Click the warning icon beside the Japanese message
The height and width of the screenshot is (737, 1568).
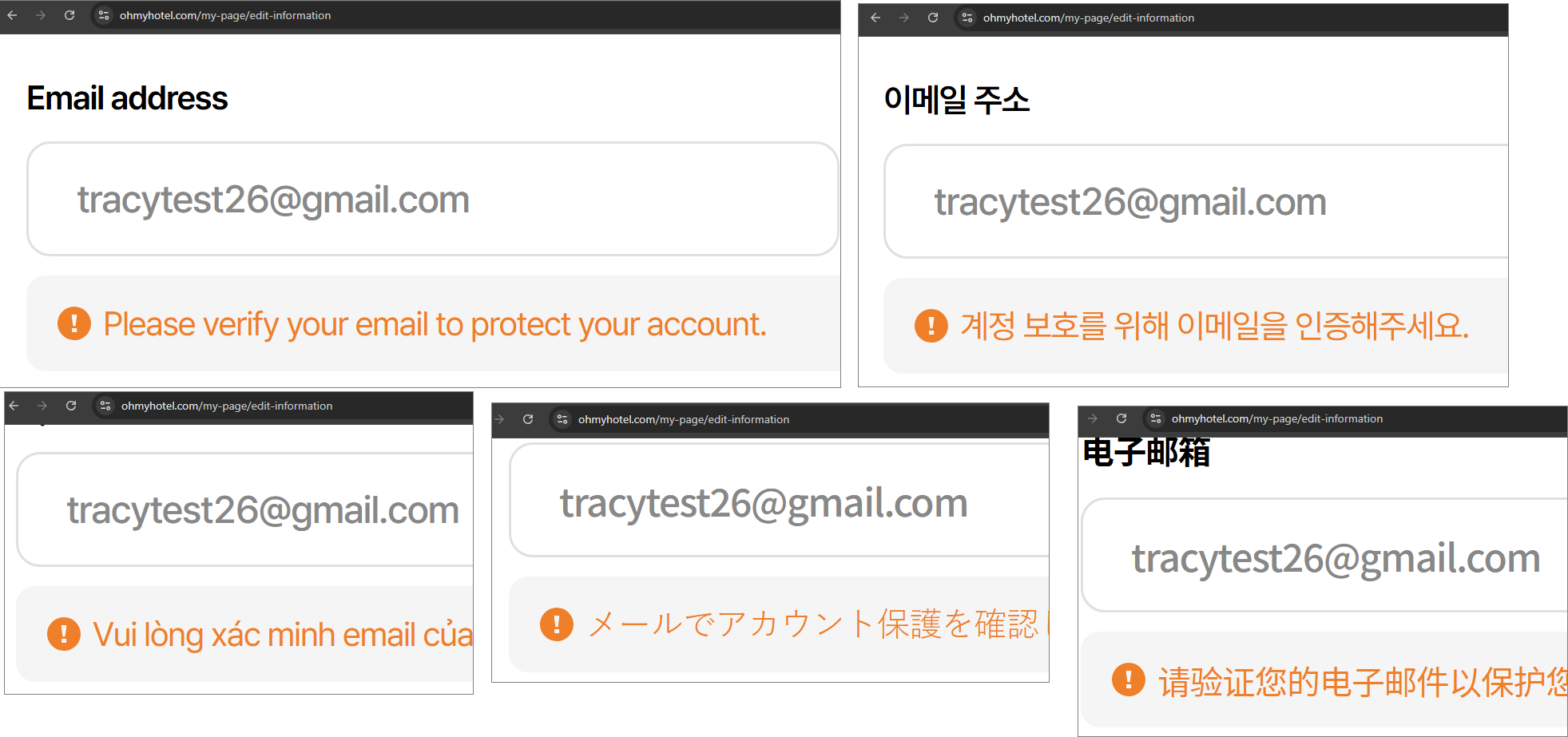(x=557, y=624)
